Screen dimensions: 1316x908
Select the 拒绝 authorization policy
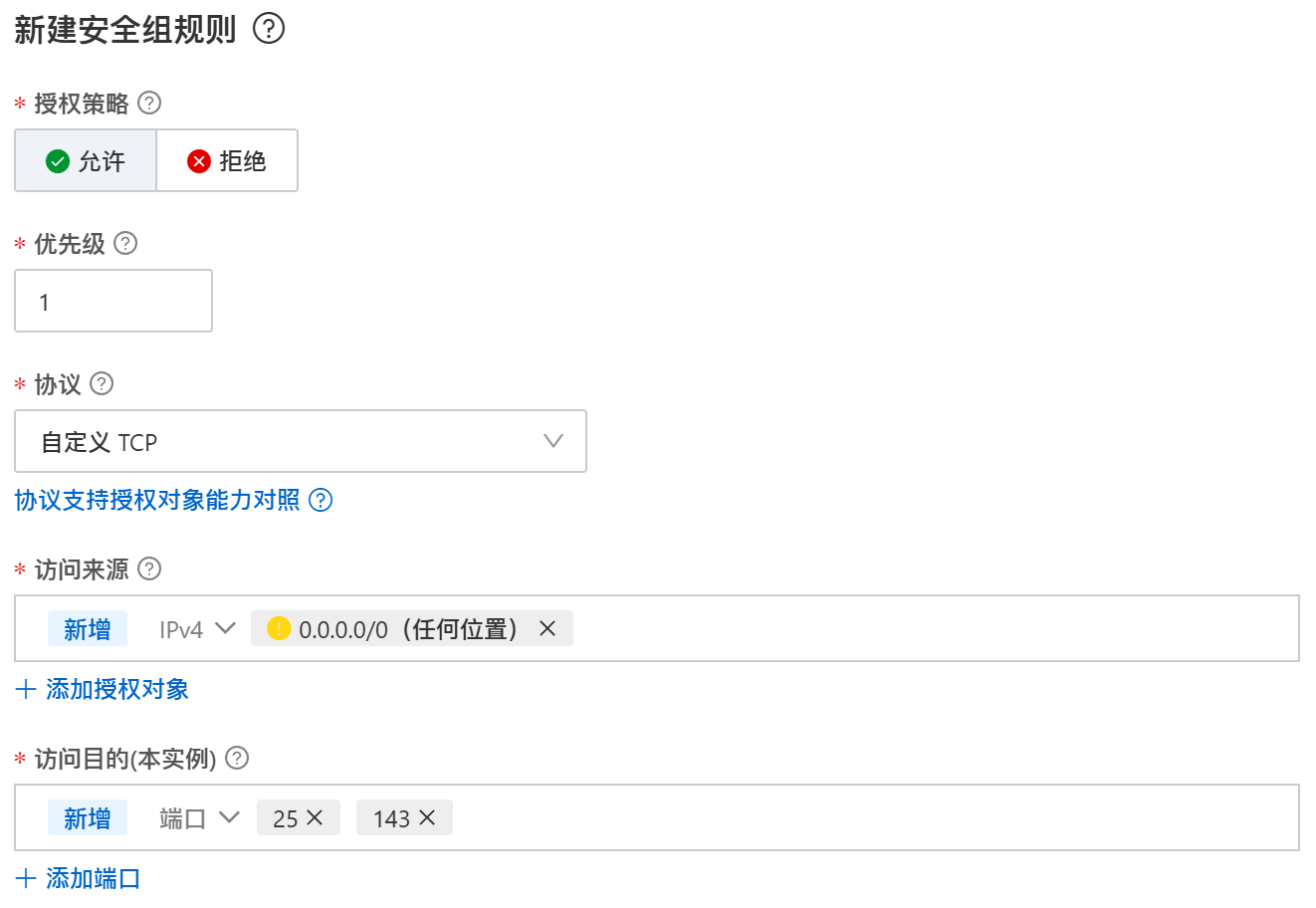pos(227,160)
